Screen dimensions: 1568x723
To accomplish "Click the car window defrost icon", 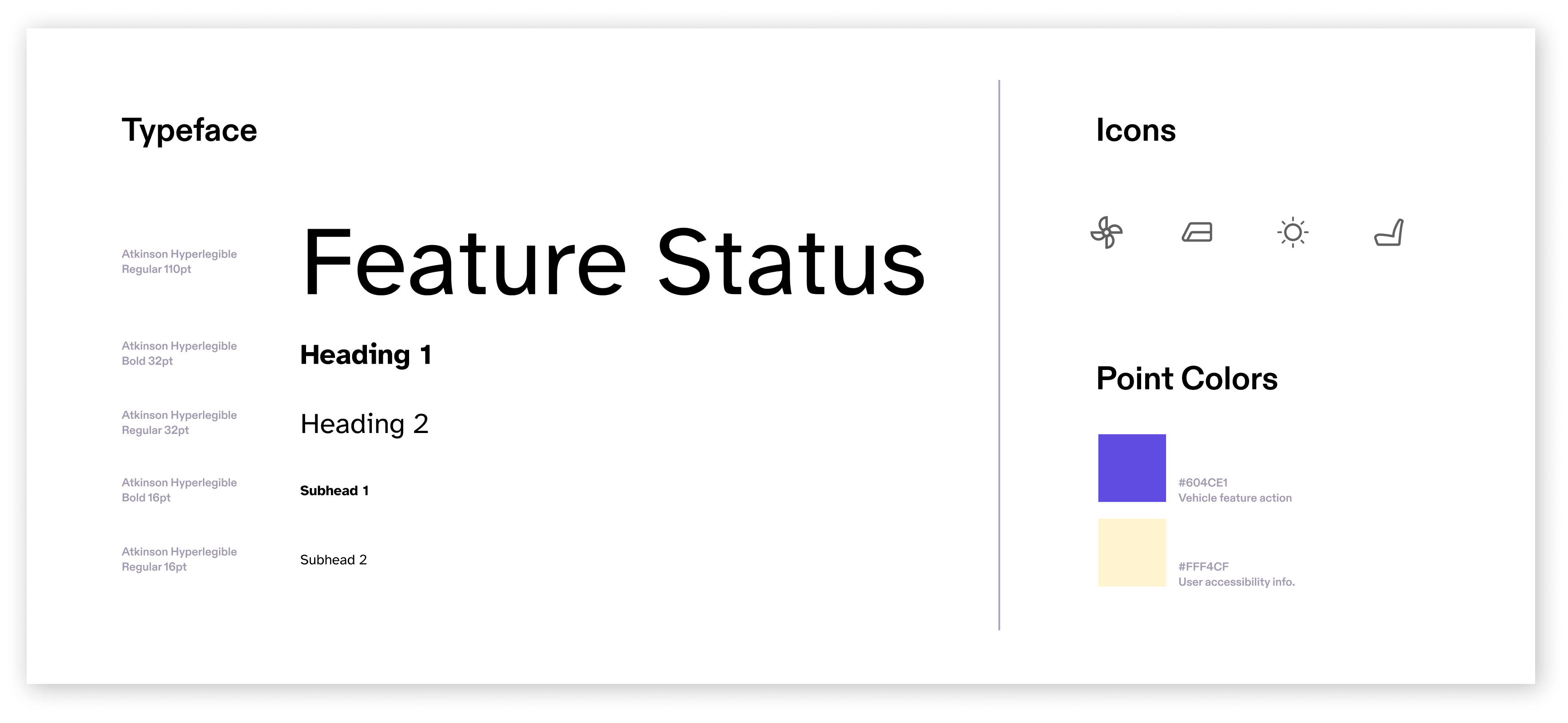I will (1197, 232).
